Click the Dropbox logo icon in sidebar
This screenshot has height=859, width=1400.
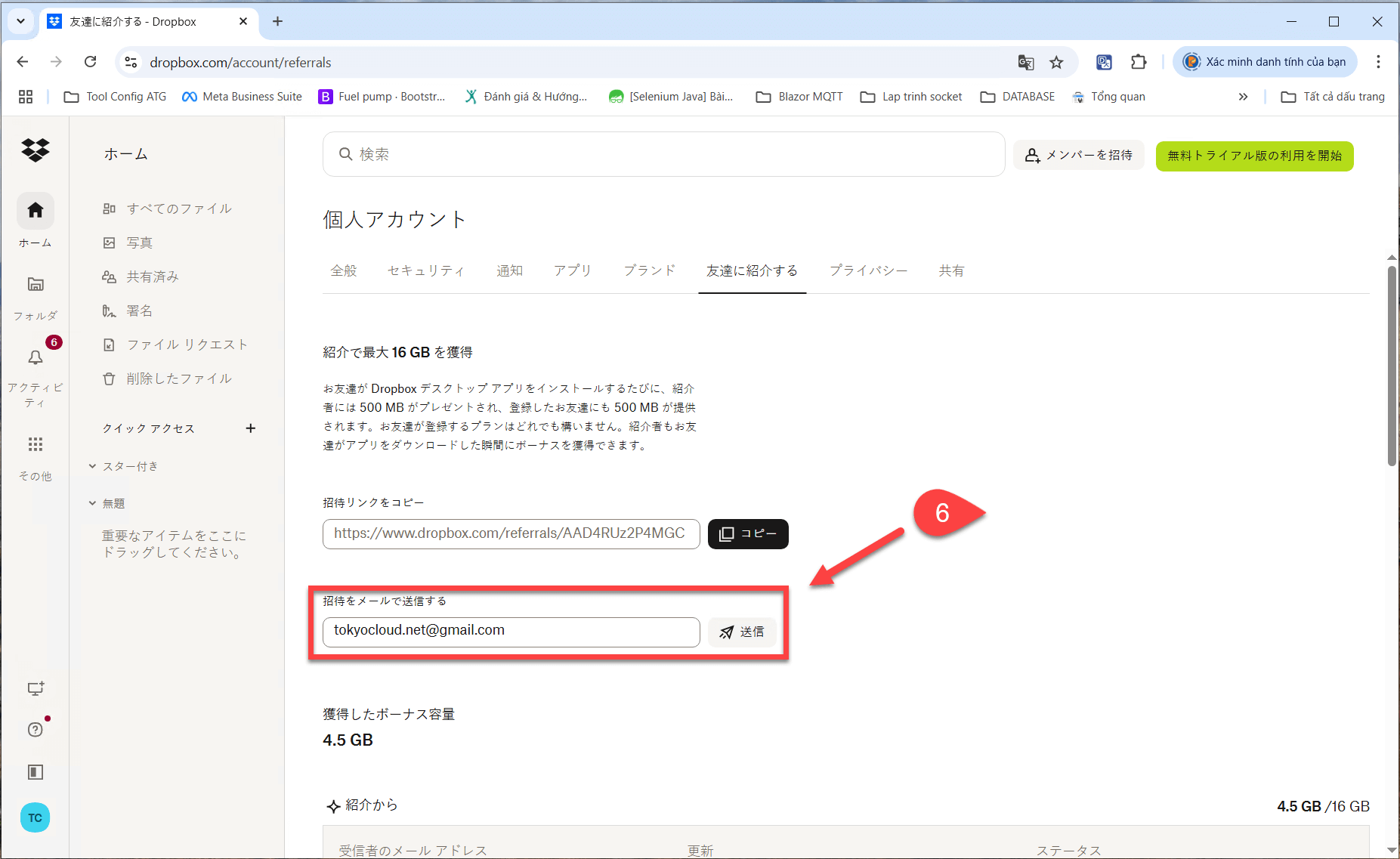tap(35, 150)
